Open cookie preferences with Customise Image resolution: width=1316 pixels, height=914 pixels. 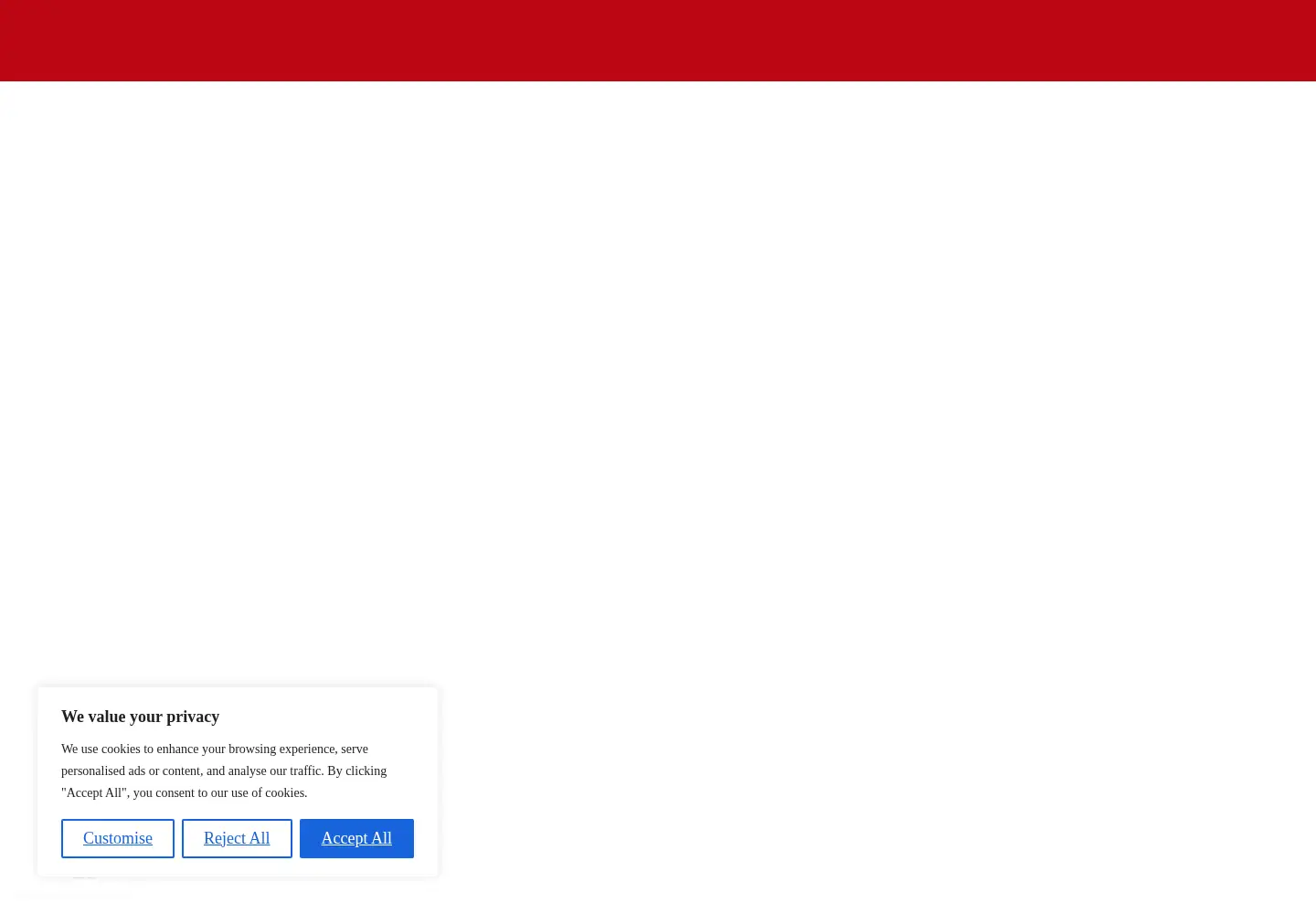tap(118, 838)
